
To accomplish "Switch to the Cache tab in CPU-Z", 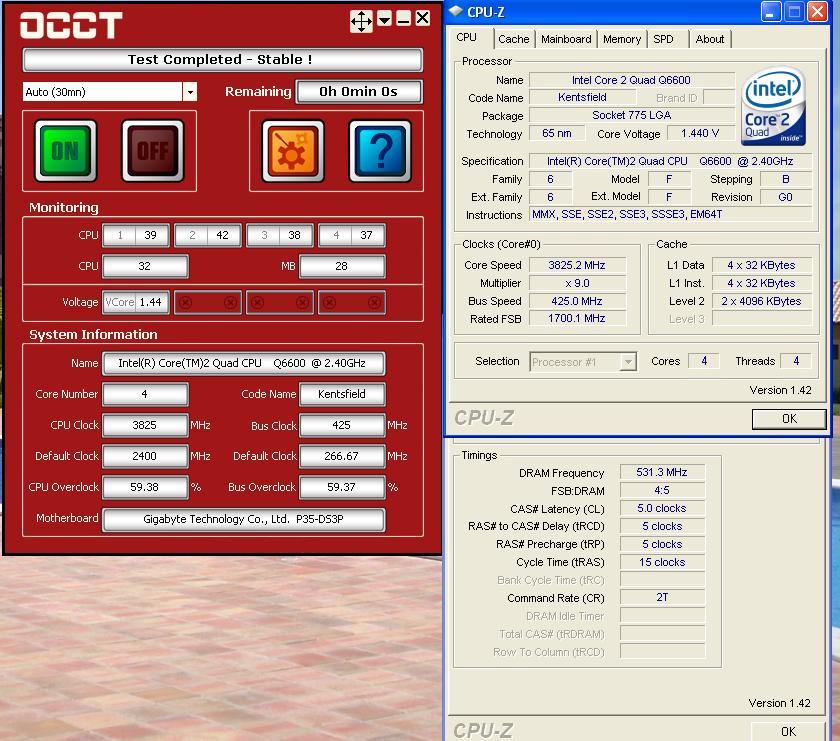I will [513, 39].
